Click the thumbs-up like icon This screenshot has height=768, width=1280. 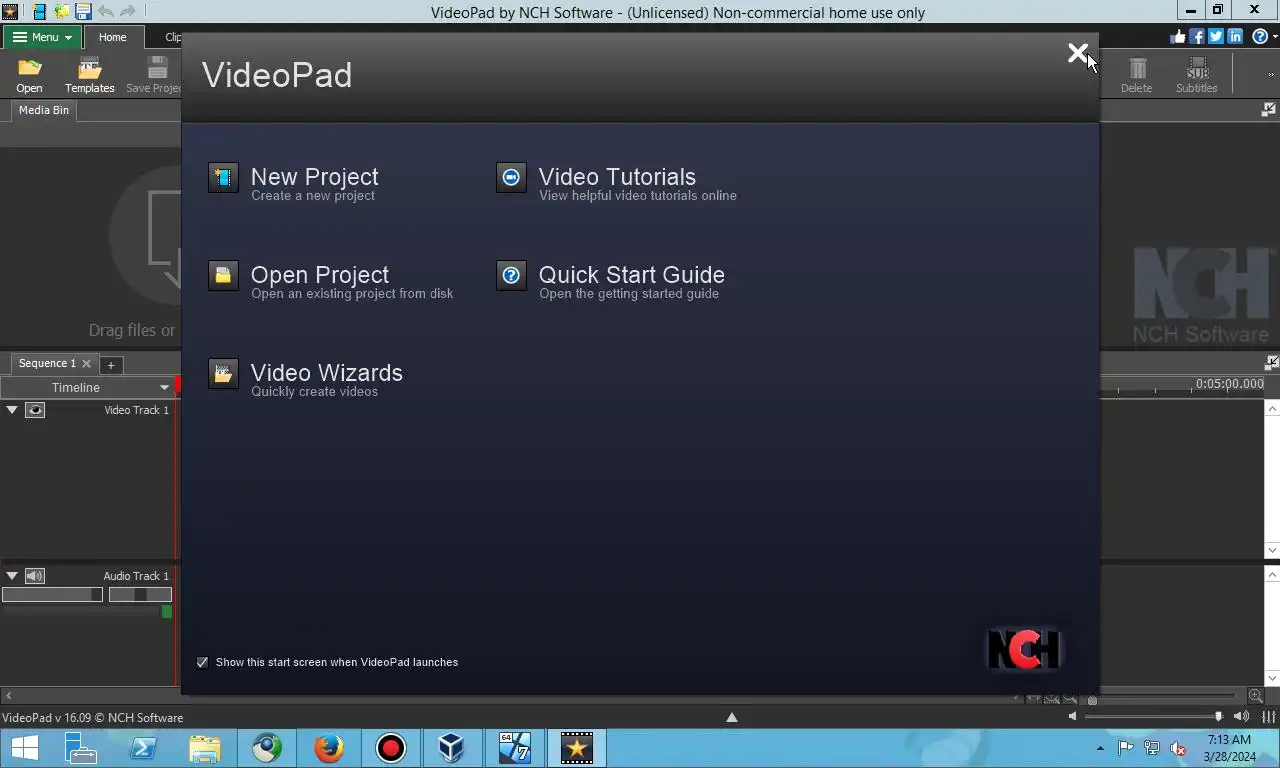[x=1178, y=37]
